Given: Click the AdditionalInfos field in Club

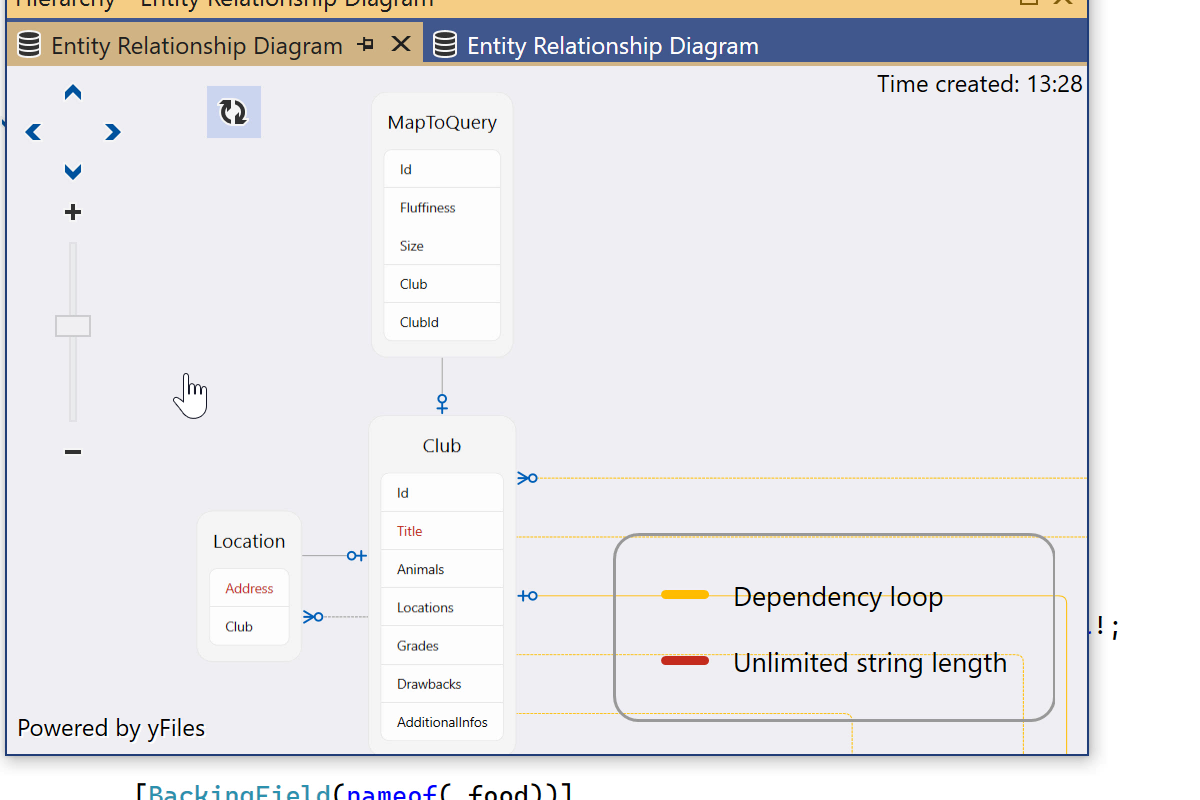Looking at the screenshot, I should coord(442,722).
